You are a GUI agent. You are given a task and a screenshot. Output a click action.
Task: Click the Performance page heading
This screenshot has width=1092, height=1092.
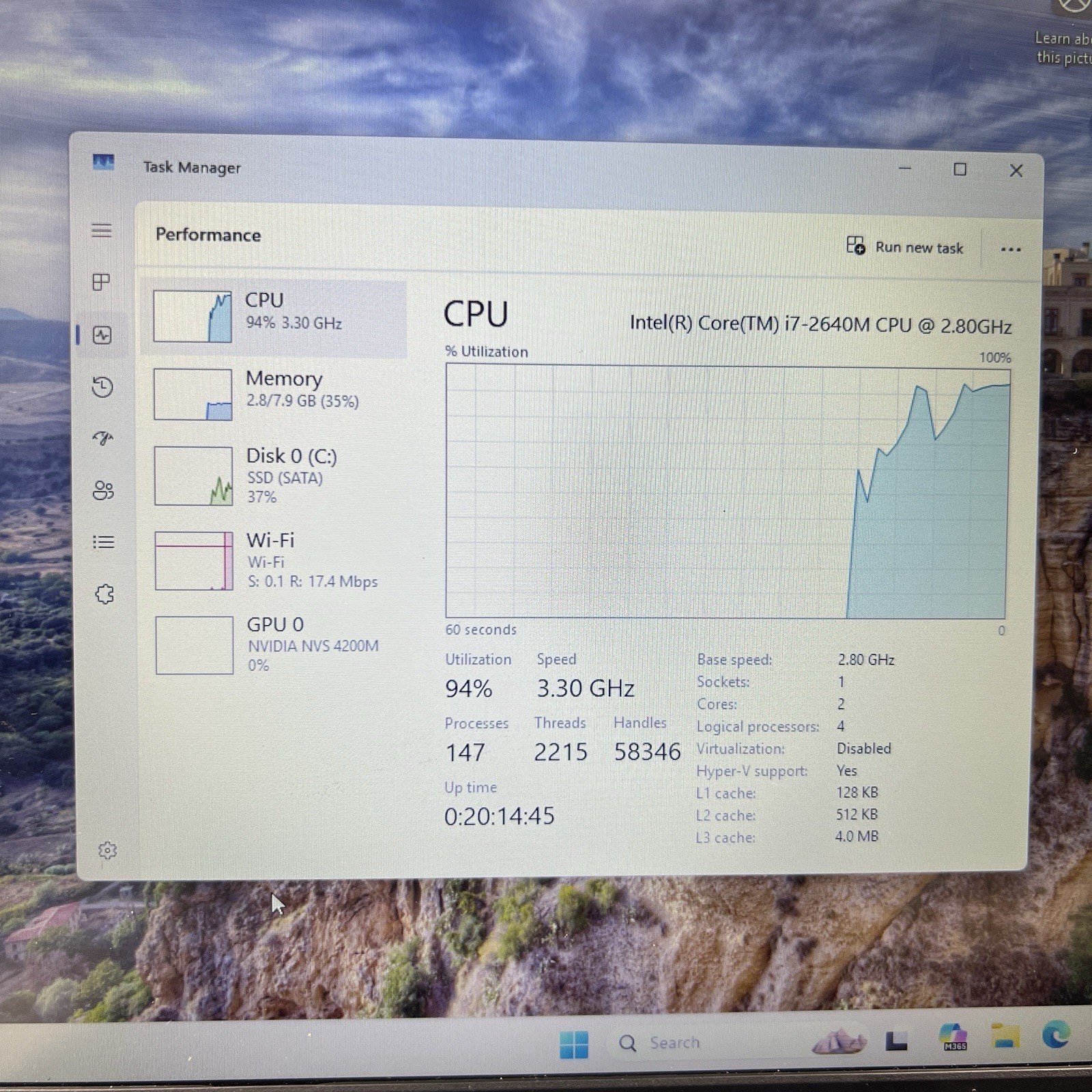tap(208, 235)
